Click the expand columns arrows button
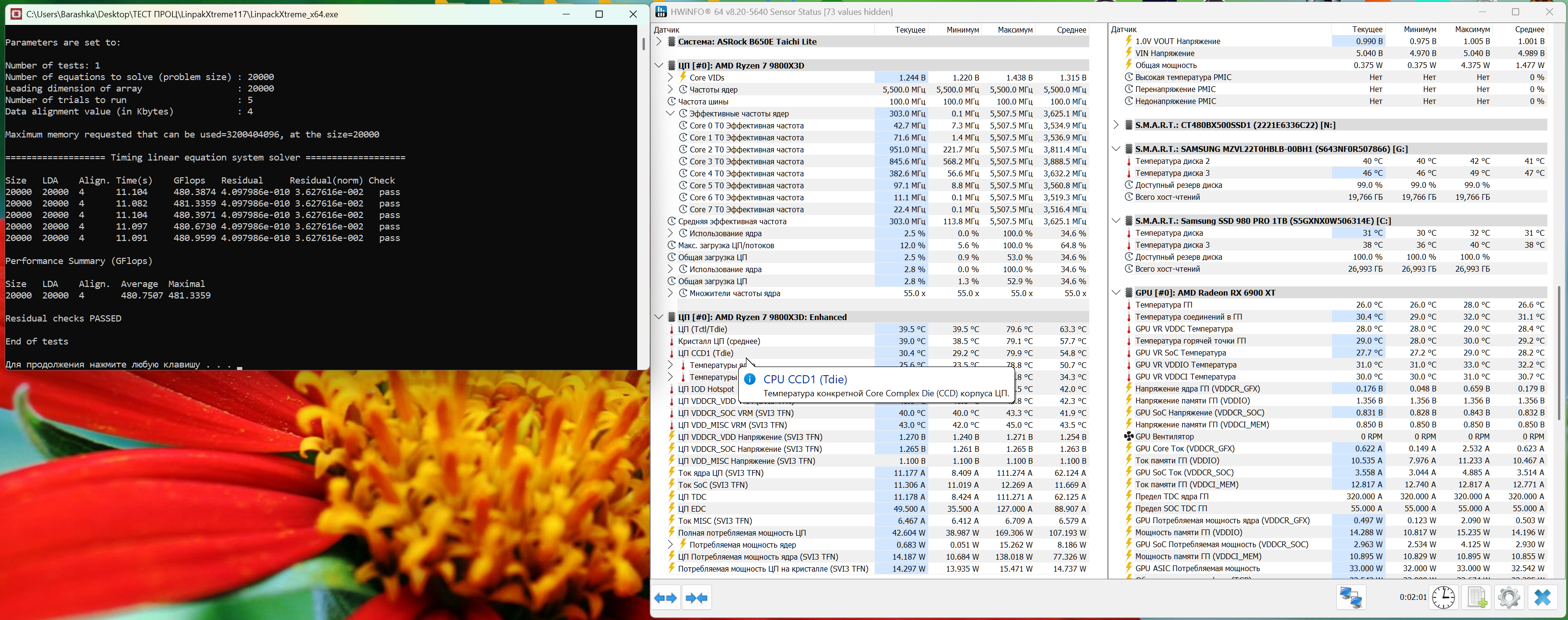 click(666, 598)
